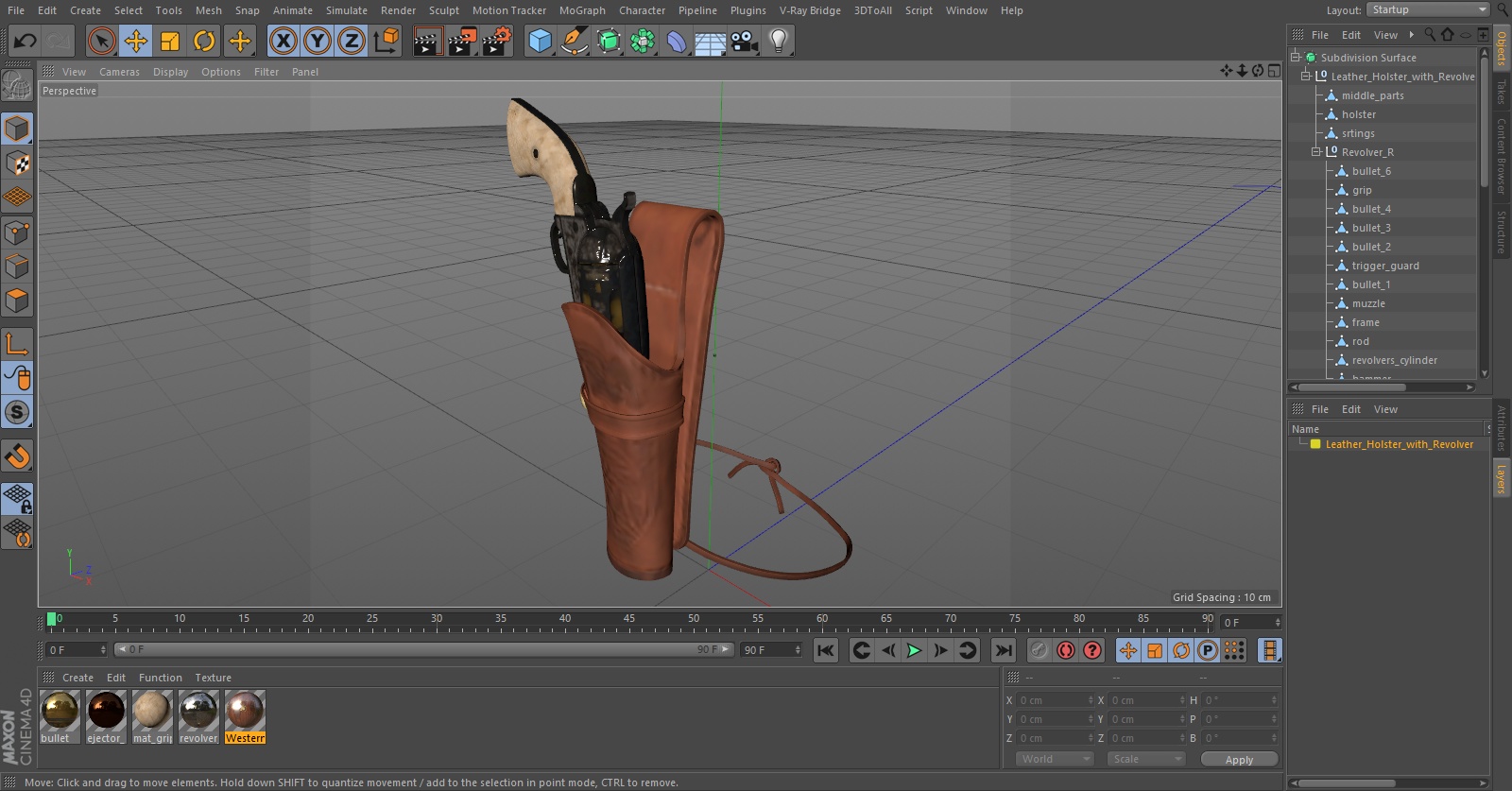Toggle X axis lock
1512x791 pixels.
click(283, 41)
